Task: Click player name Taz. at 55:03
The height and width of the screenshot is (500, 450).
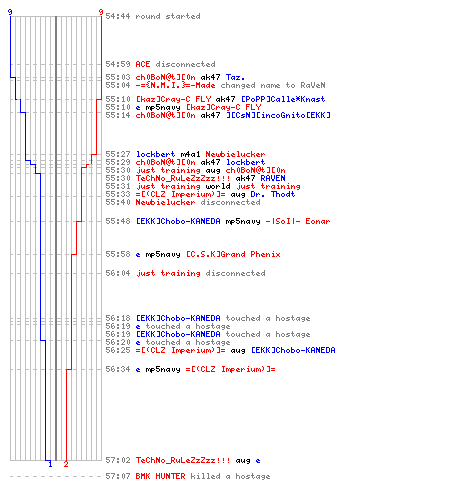Action: (235, 77)
